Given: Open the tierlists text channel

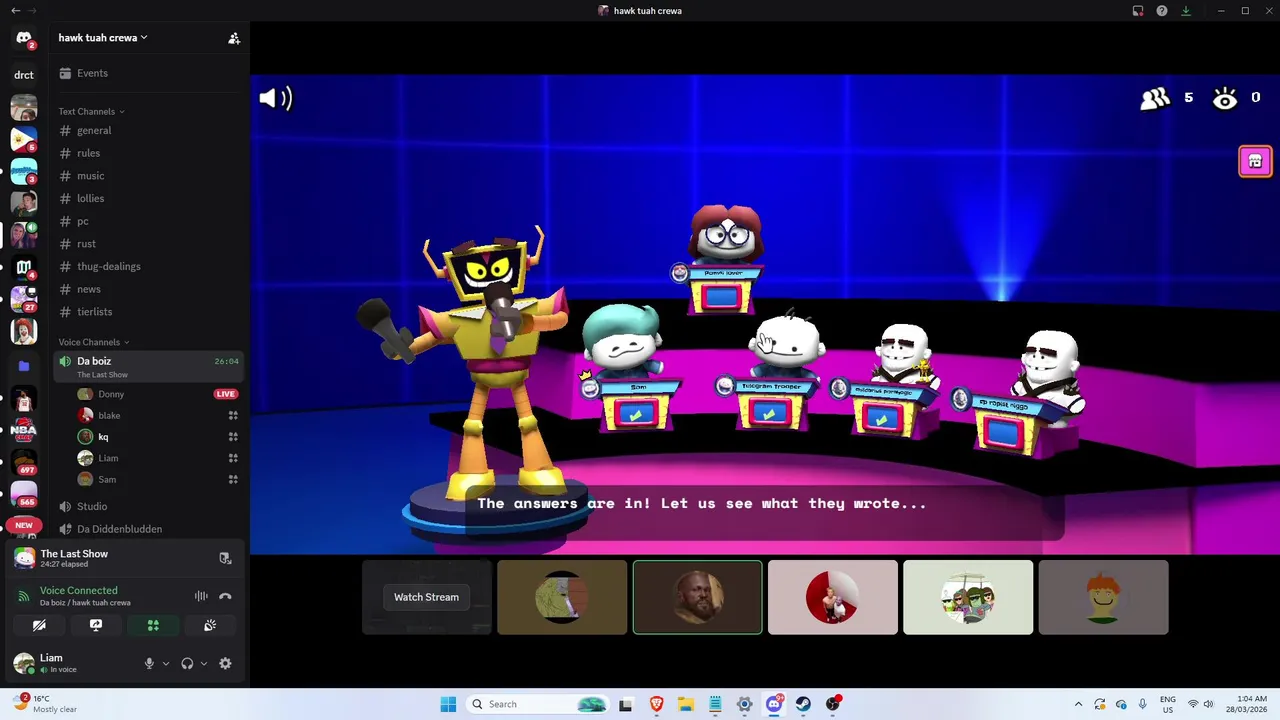Looking at the screenshot, I should click(x=150, y=312).
